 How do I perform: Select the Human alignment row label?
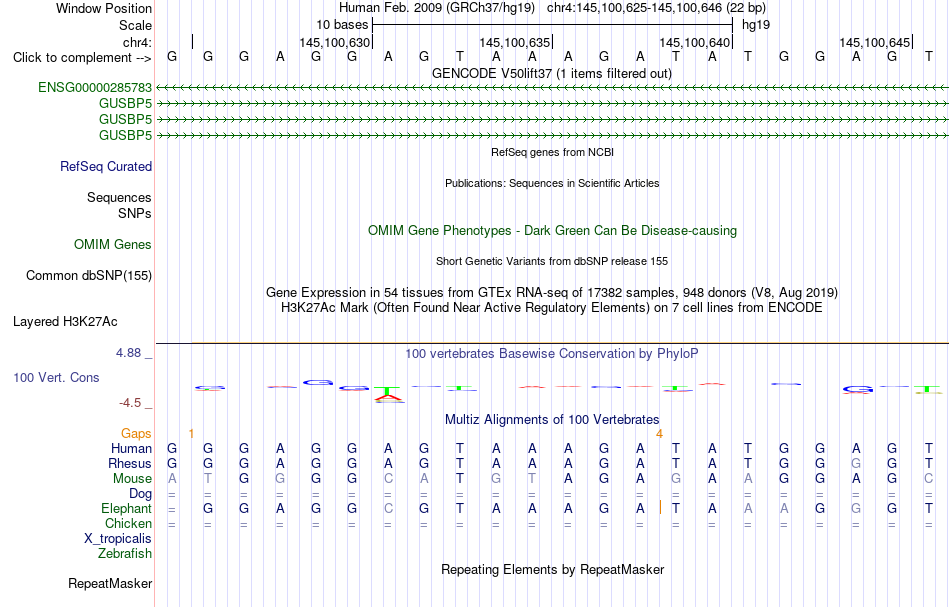point(131,449)
